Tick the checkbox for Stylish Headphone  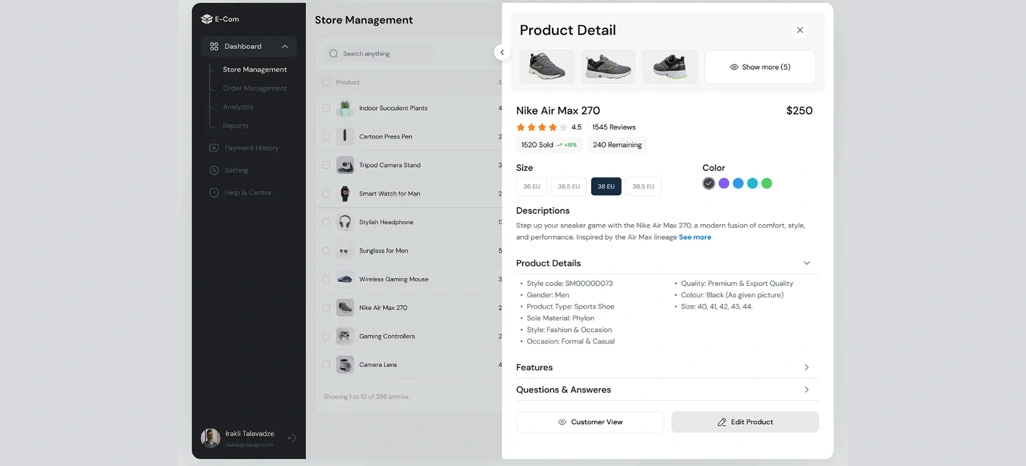pos(327,222)
